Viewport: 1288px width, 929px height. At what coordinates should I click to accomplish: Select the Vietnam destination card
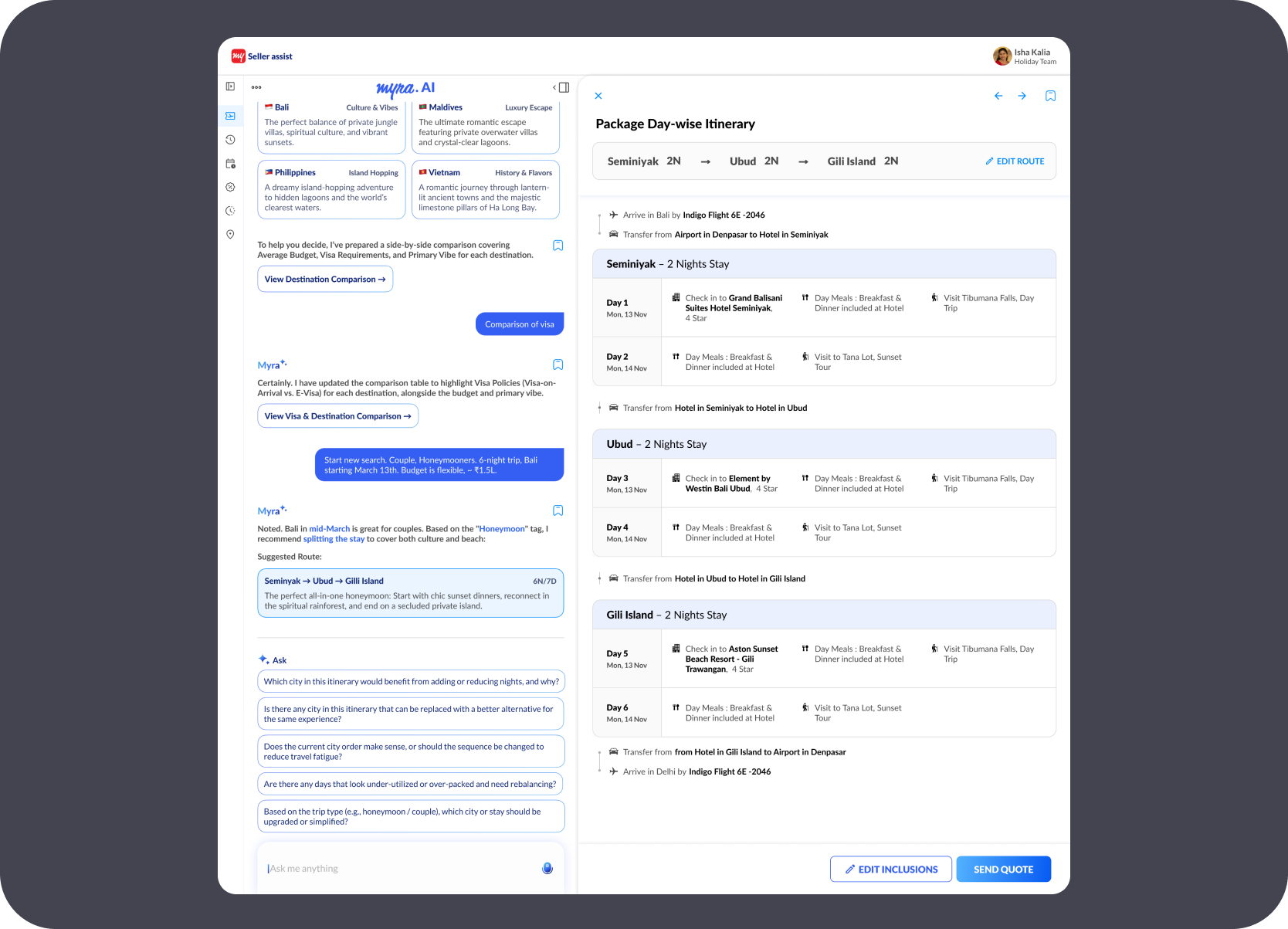(x=486, y=190)
